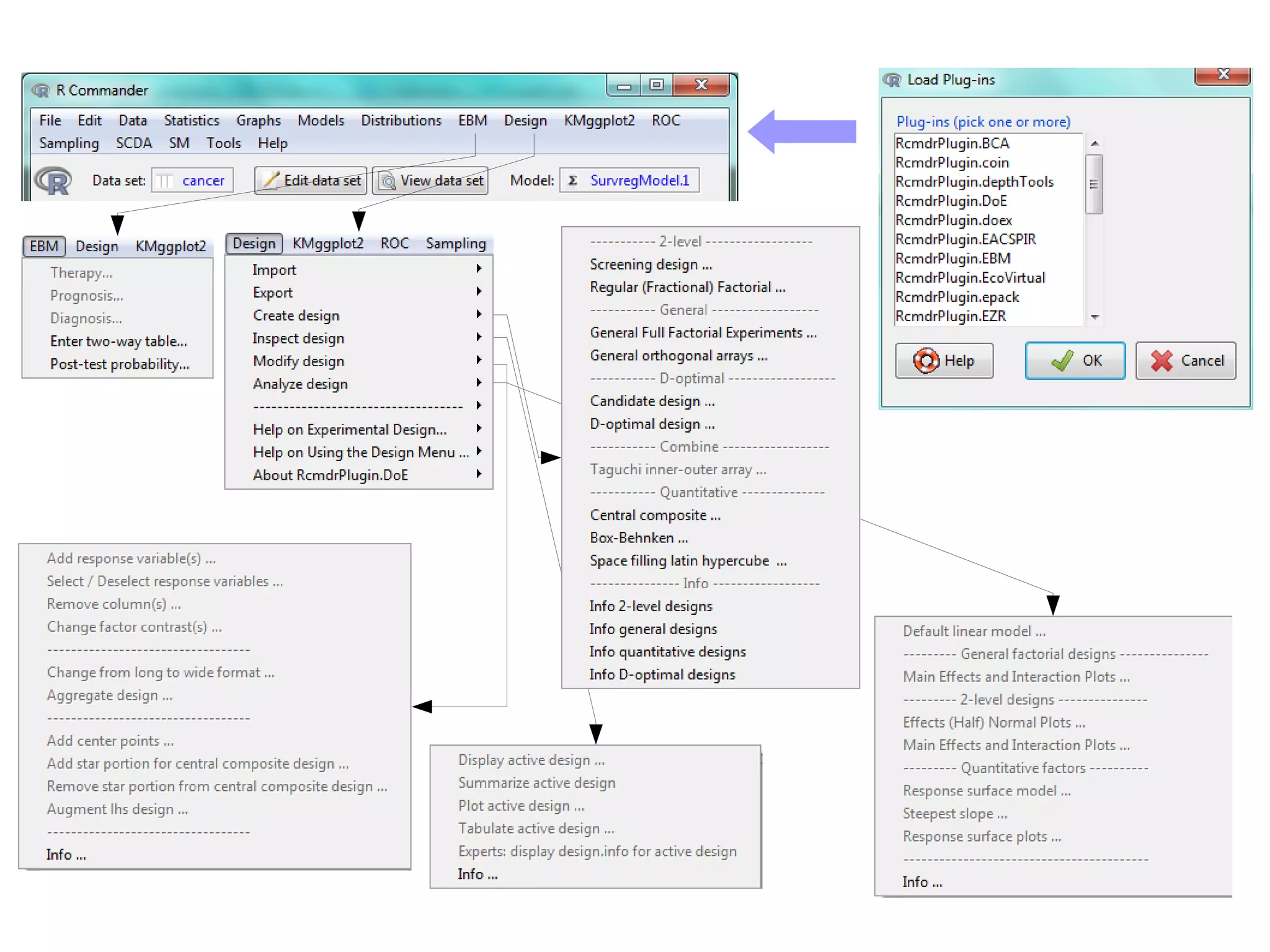
Task: Confirm plug-in selection with OK
Action: [x=1075, y=361]
